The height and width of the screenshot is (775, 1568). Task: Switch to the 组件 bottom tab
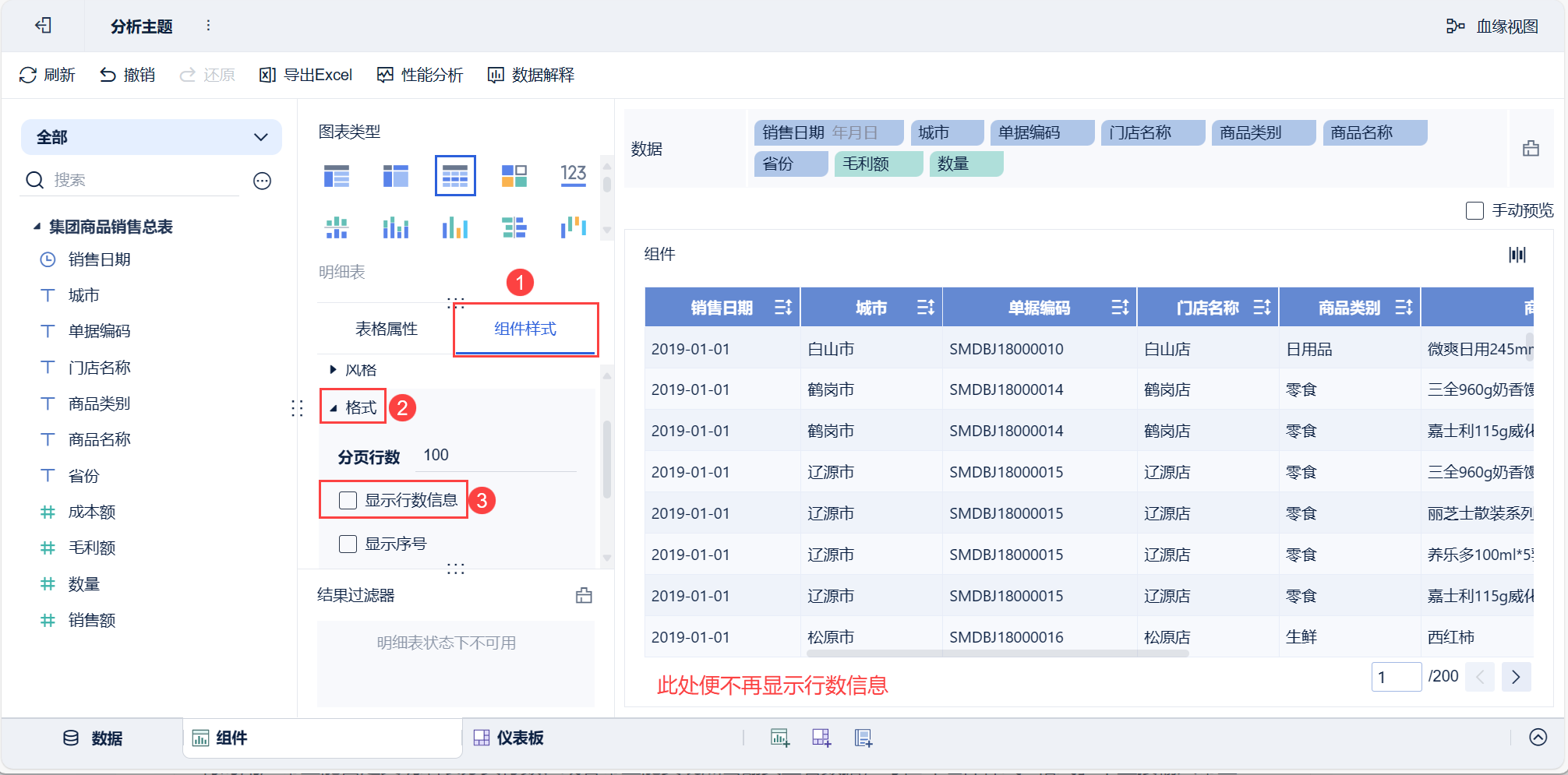[323, 738]
